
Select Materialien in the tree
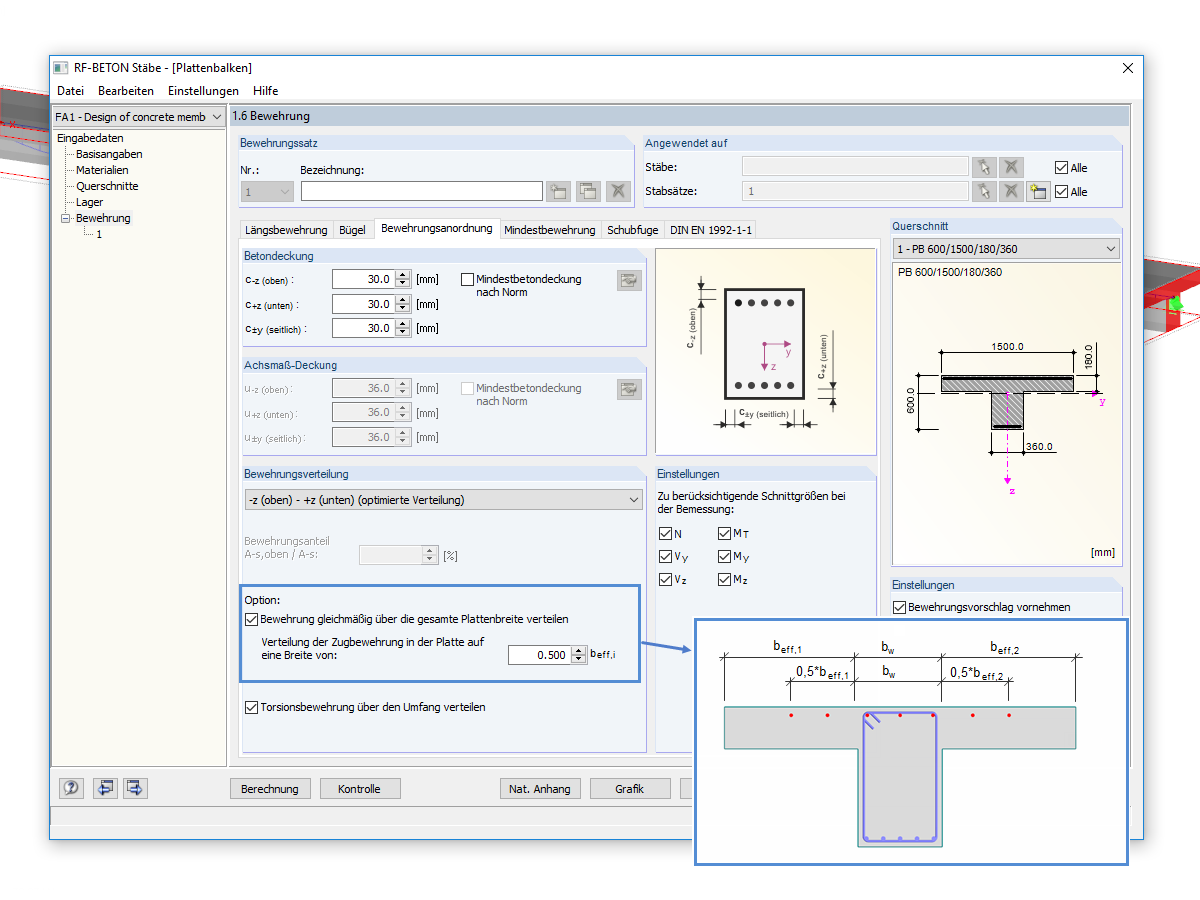(x=102, y=170)
